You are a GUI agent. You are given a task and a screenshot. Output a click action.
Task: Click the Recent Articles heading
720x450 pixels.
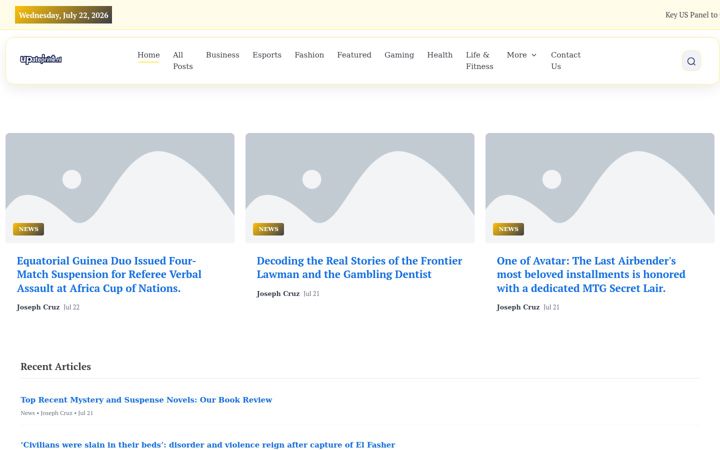click(56, 366)
